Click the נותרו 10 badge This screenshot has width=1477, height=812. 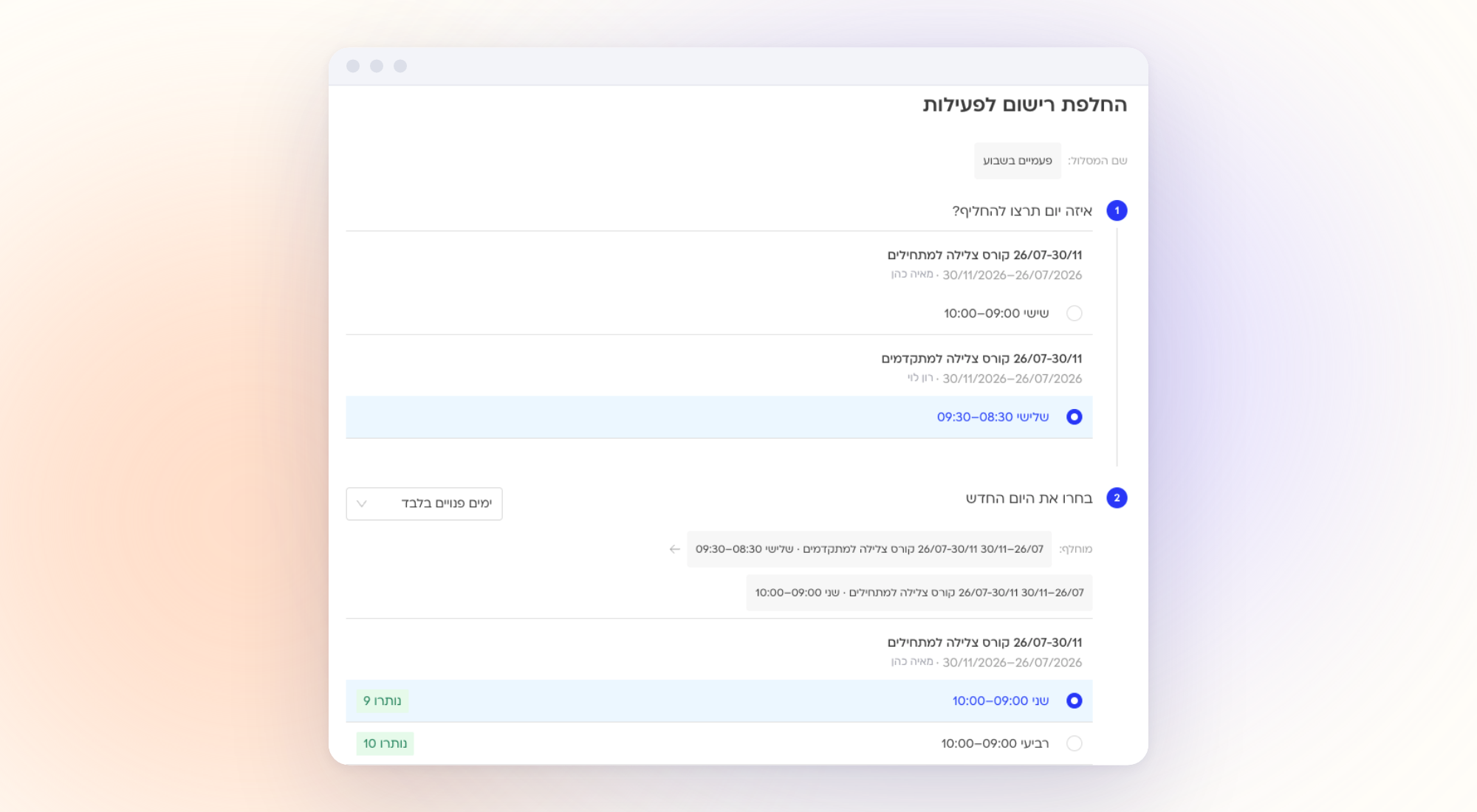385,743
